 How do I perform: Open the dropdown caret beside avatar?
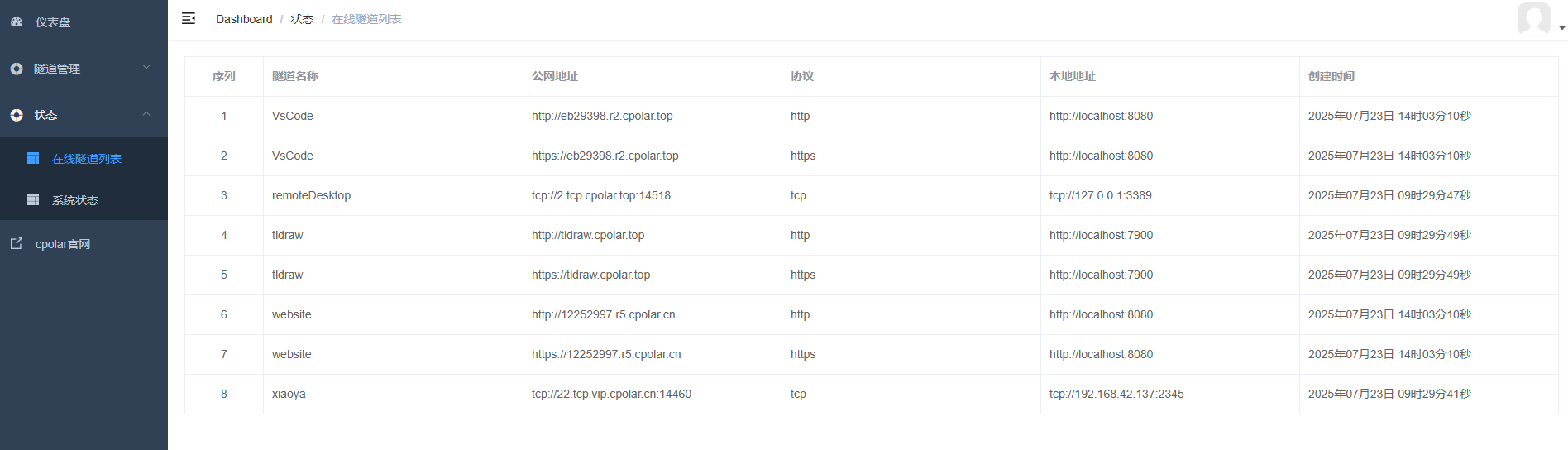click(x=1561, y=28)
